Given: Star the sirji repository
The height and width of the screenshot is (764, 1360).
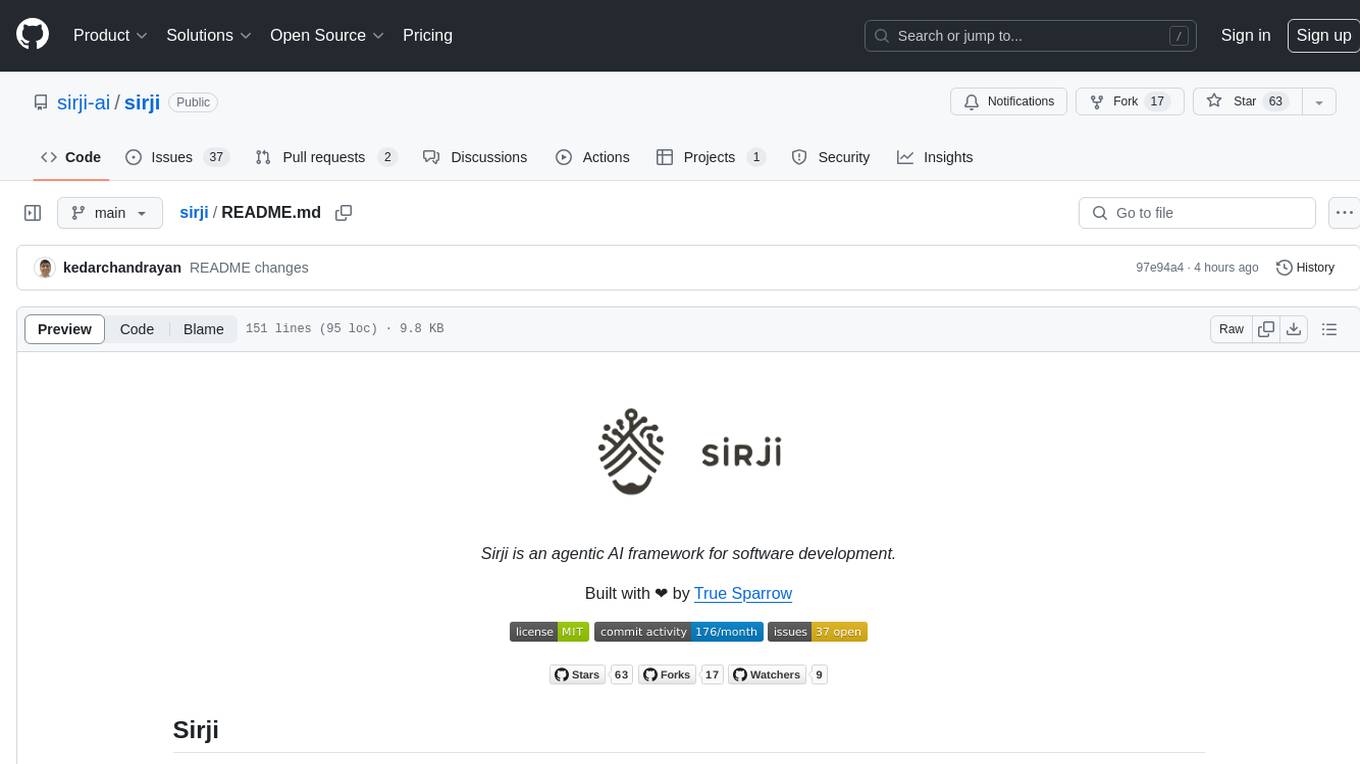Looking at the screenshot, I should [1247, 102].
